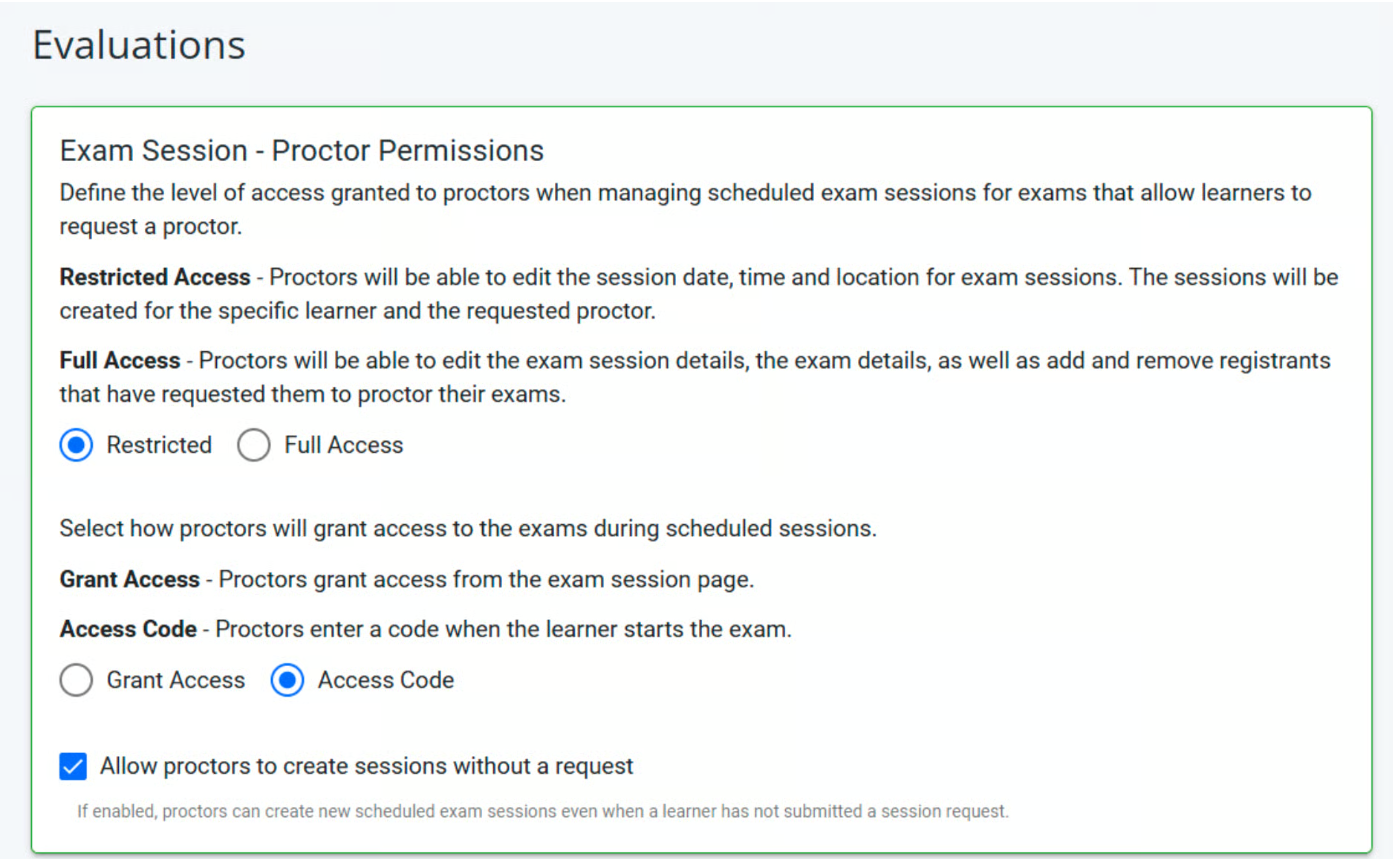The width and height of the screenshot is (1393, 859).
Task: Click the checkbox label about creating sessions
Action: click(365, 765)
